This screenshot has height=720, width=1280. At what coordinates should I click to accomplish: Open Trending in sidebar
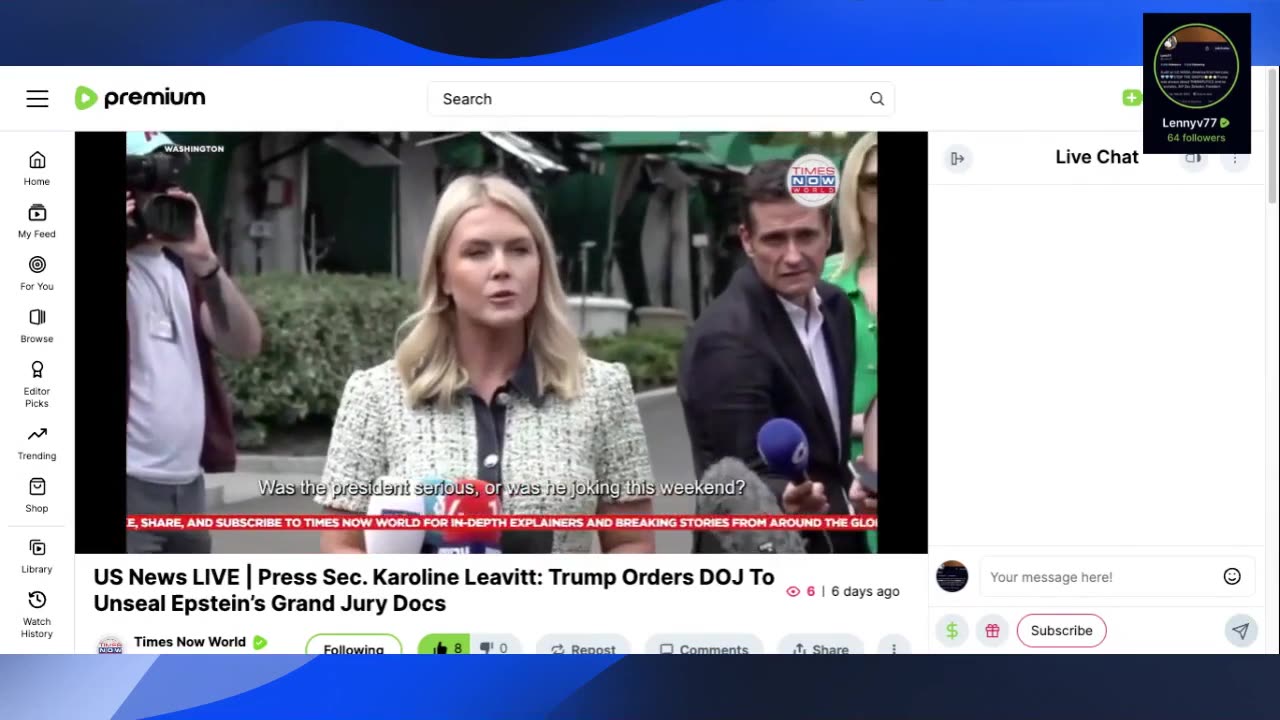(x=37, y=442)
